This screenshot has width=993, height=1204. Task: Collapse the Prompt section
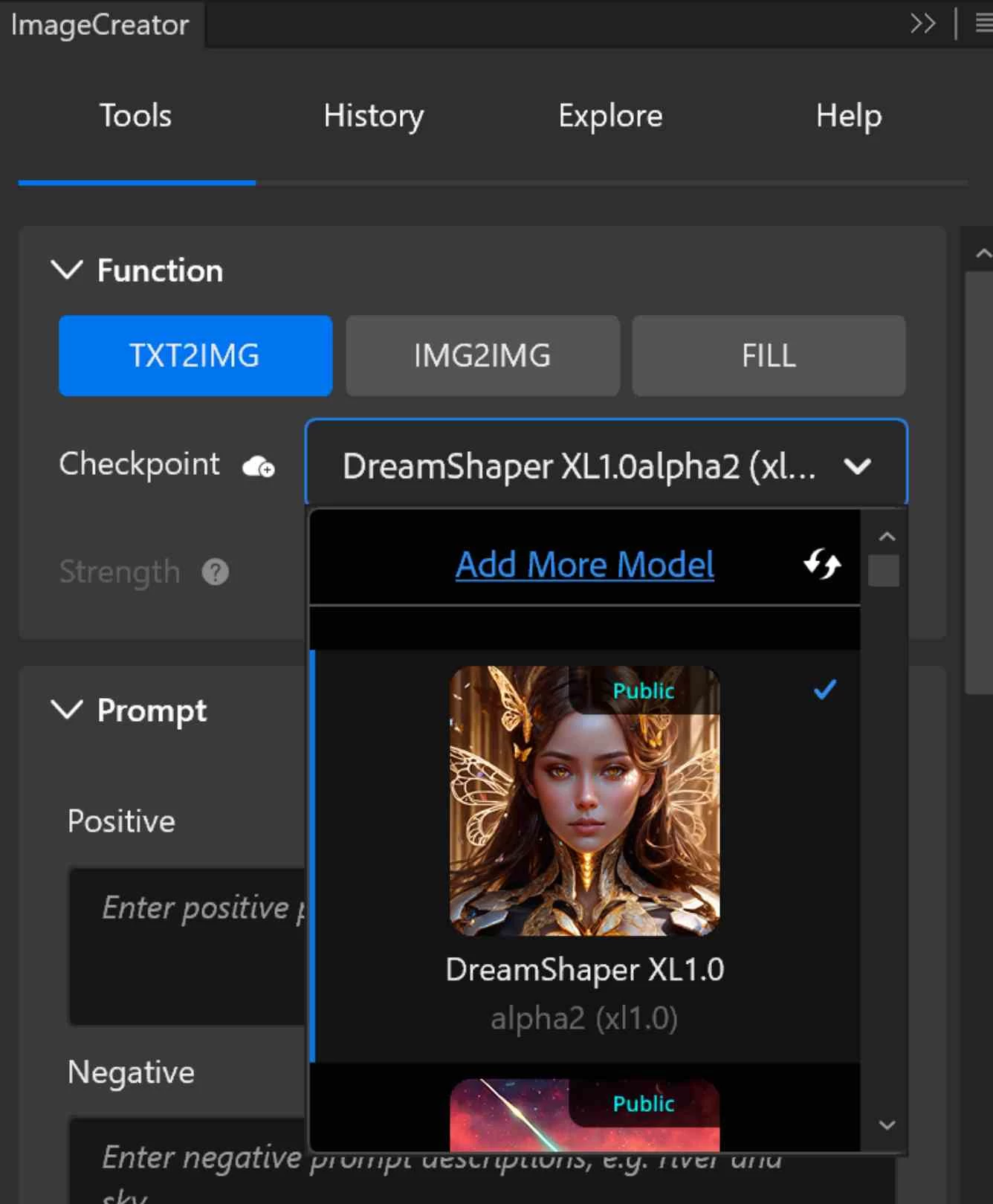click(x=67, y=710)
